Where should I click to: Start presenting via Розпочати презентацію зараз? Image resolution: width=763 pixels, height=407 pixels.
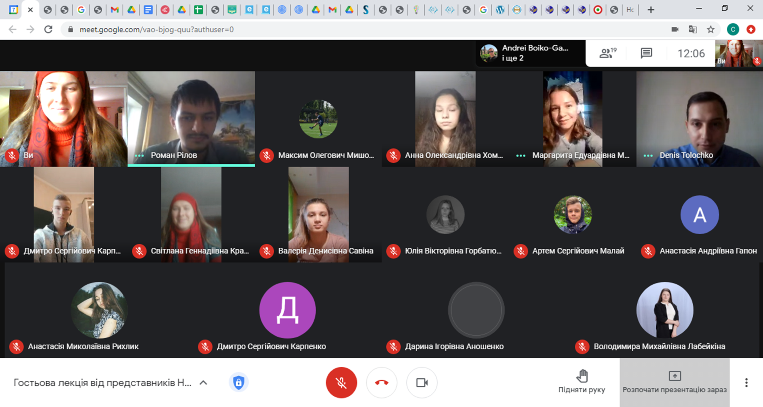click(x=674, y=383)
